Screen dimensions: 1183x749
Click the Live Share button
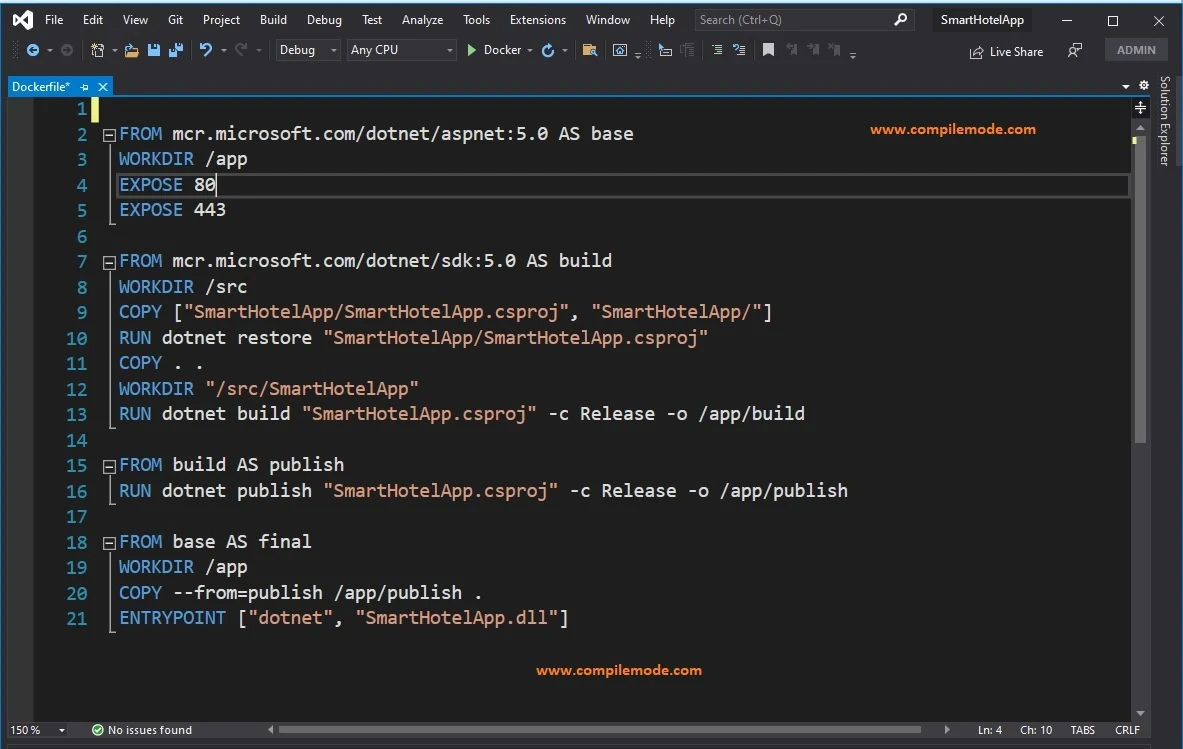(1006, 51)
